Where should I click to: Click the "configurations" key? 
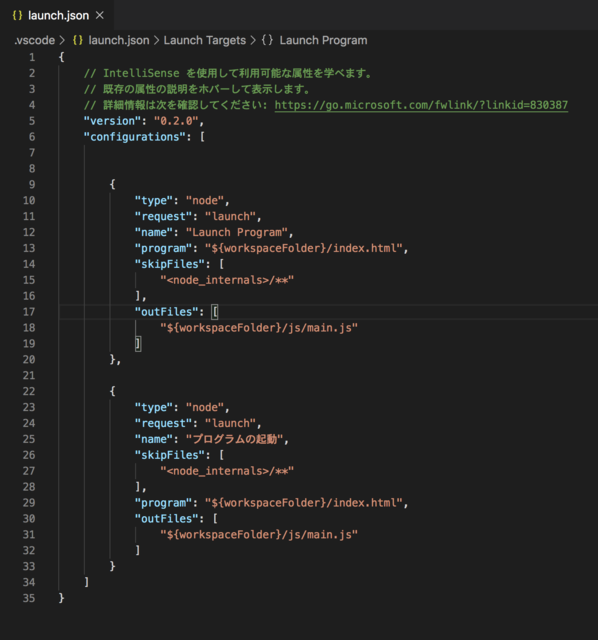tap(135, 137)
